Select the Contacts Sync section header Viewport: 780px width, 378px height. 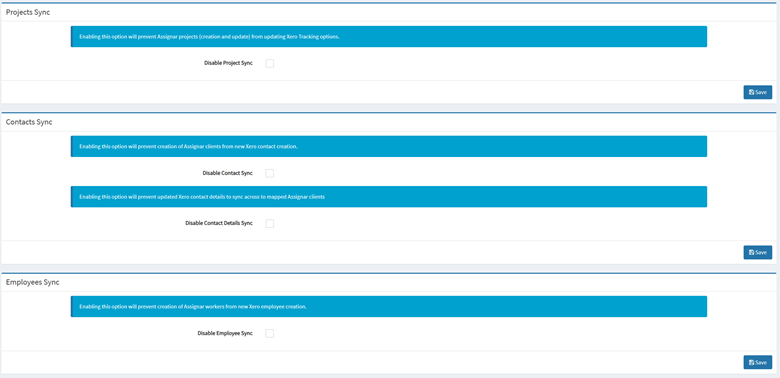coord(29,122)
